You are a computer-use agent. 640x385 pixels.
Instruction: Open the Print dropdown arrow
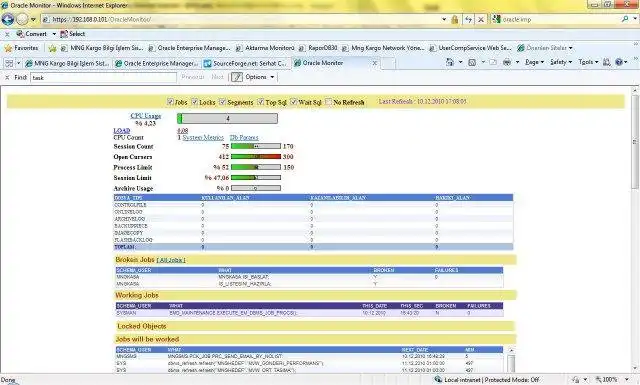point(517,62)
